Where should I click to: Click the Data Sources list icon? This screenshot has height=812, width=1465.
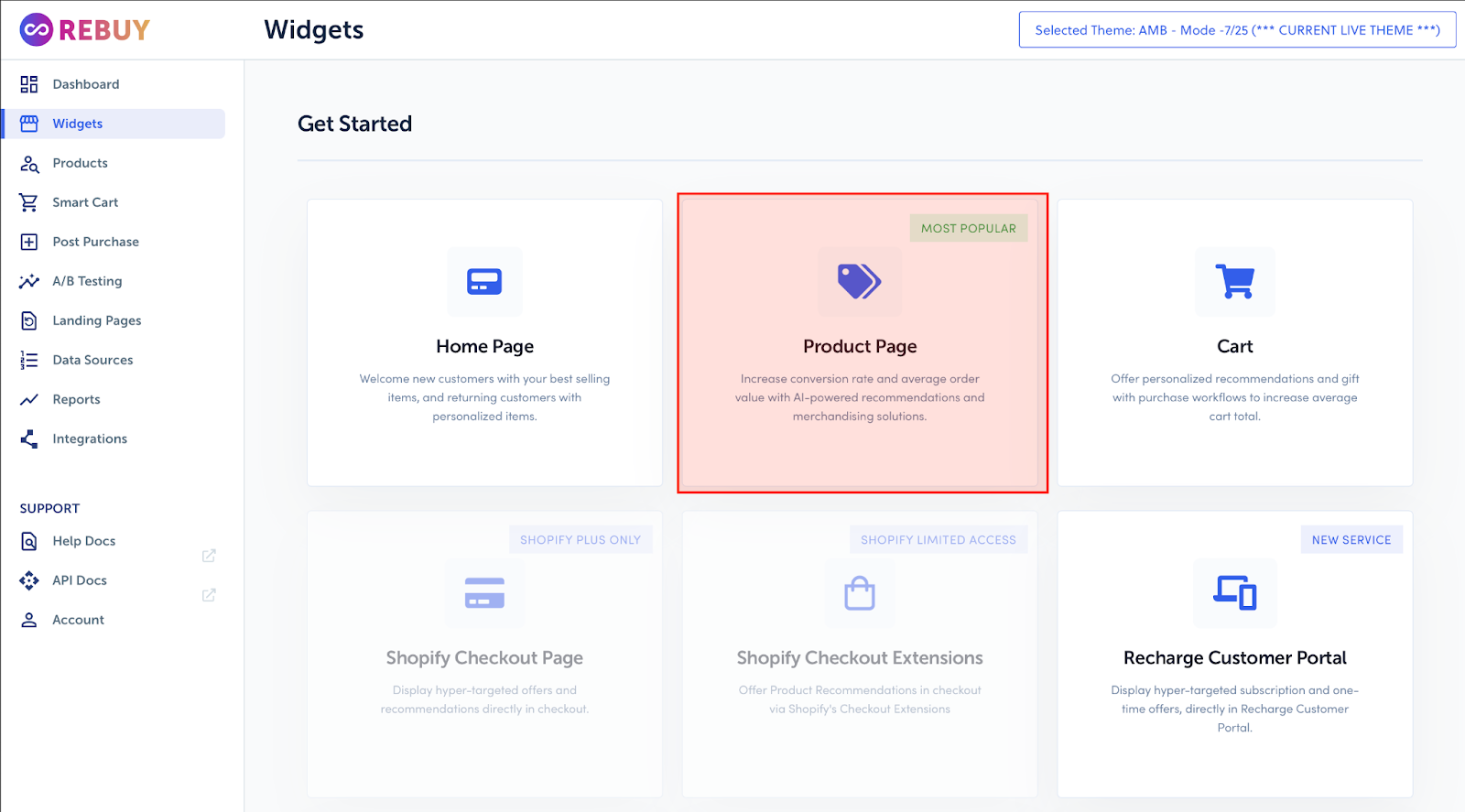(29, 360)
